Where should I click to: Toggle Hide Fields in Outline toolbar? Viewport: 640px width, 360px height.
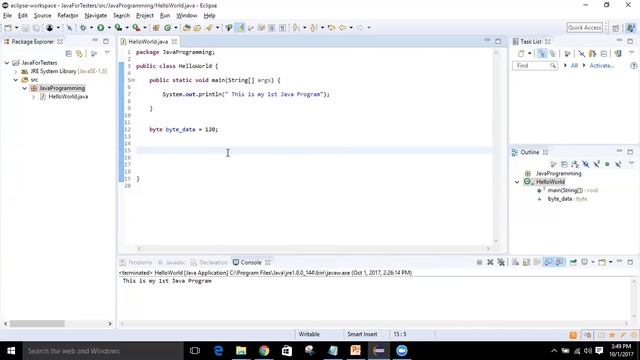click(586, 164)
